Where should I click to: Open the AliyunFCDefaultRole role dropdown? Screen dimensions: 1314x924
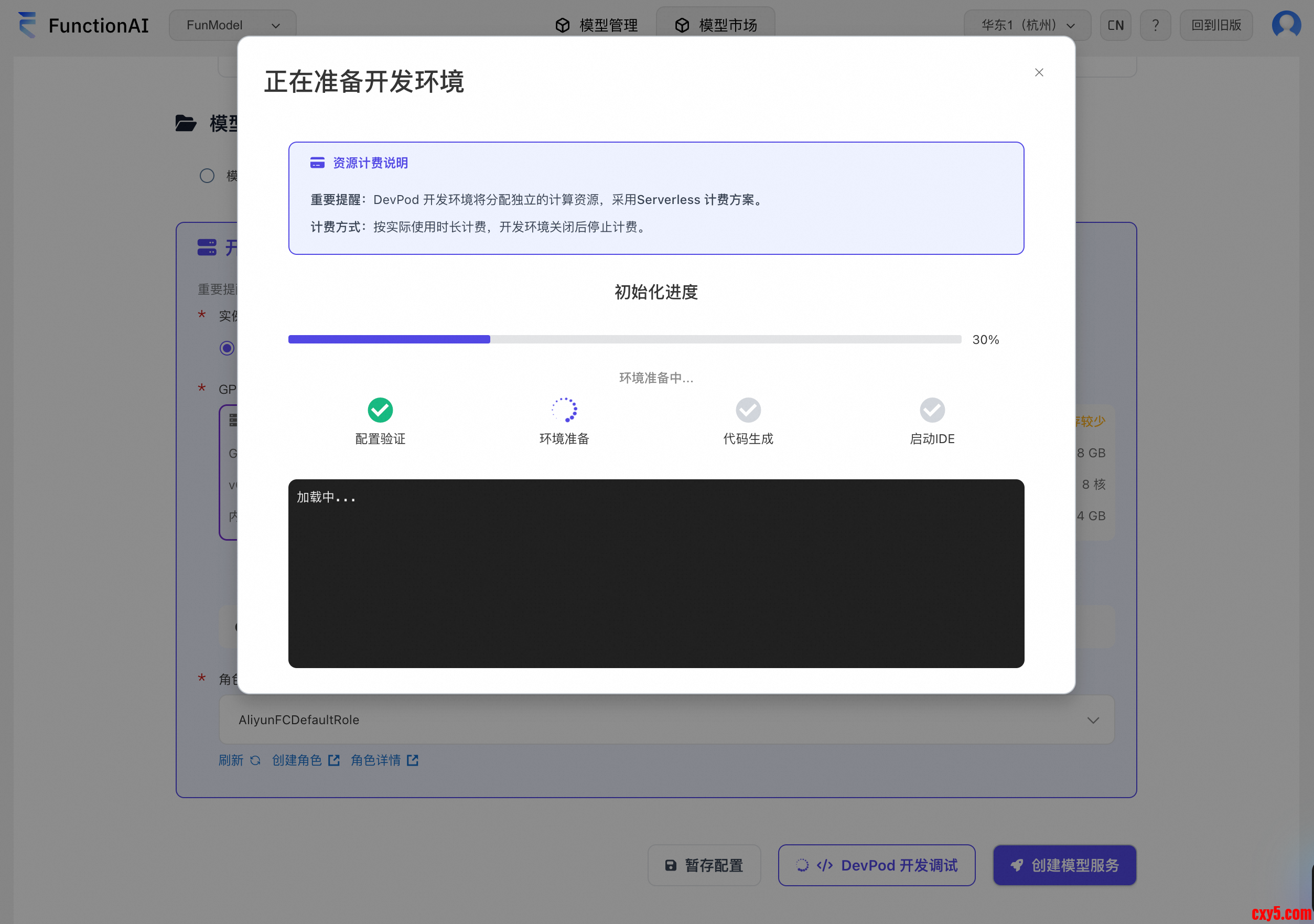[666, 719]
